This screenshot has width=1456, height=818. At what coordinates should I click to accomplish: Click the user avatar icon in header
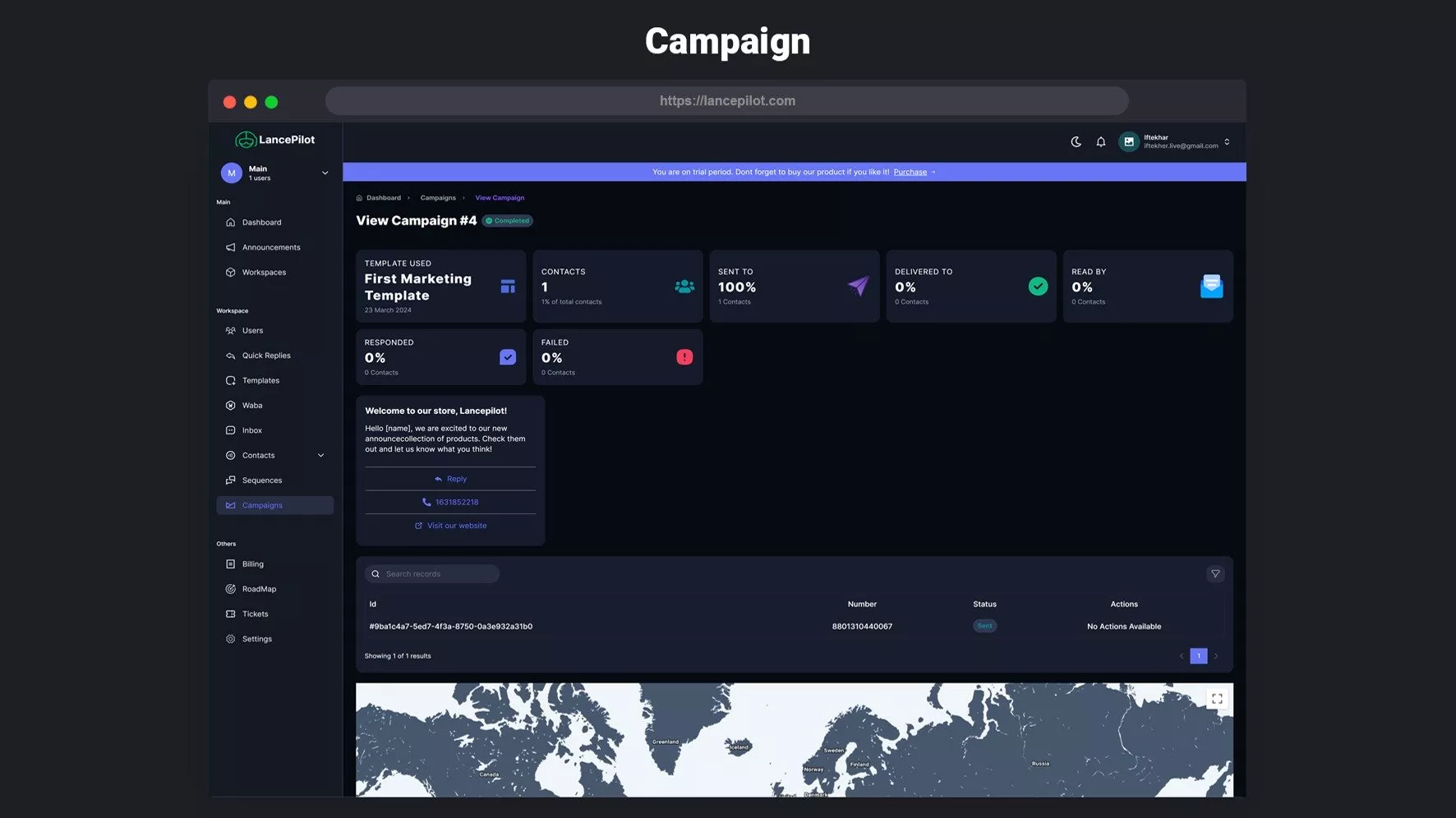pos(1129,142)
